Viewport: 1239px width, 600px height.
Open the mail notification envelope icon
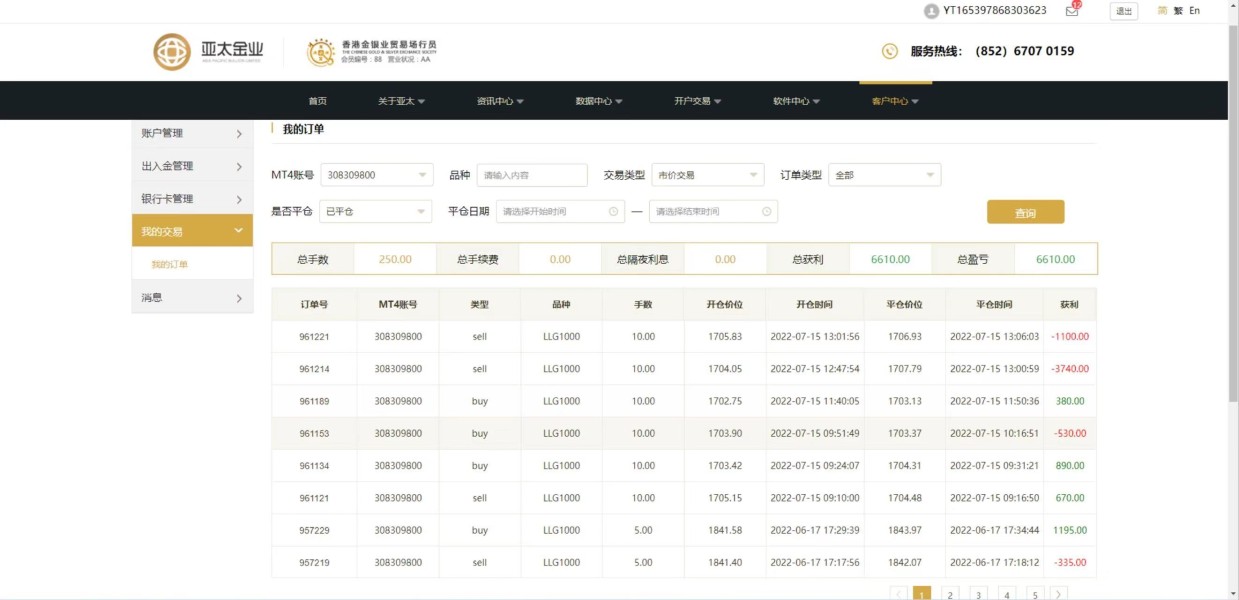(1072, 11)
